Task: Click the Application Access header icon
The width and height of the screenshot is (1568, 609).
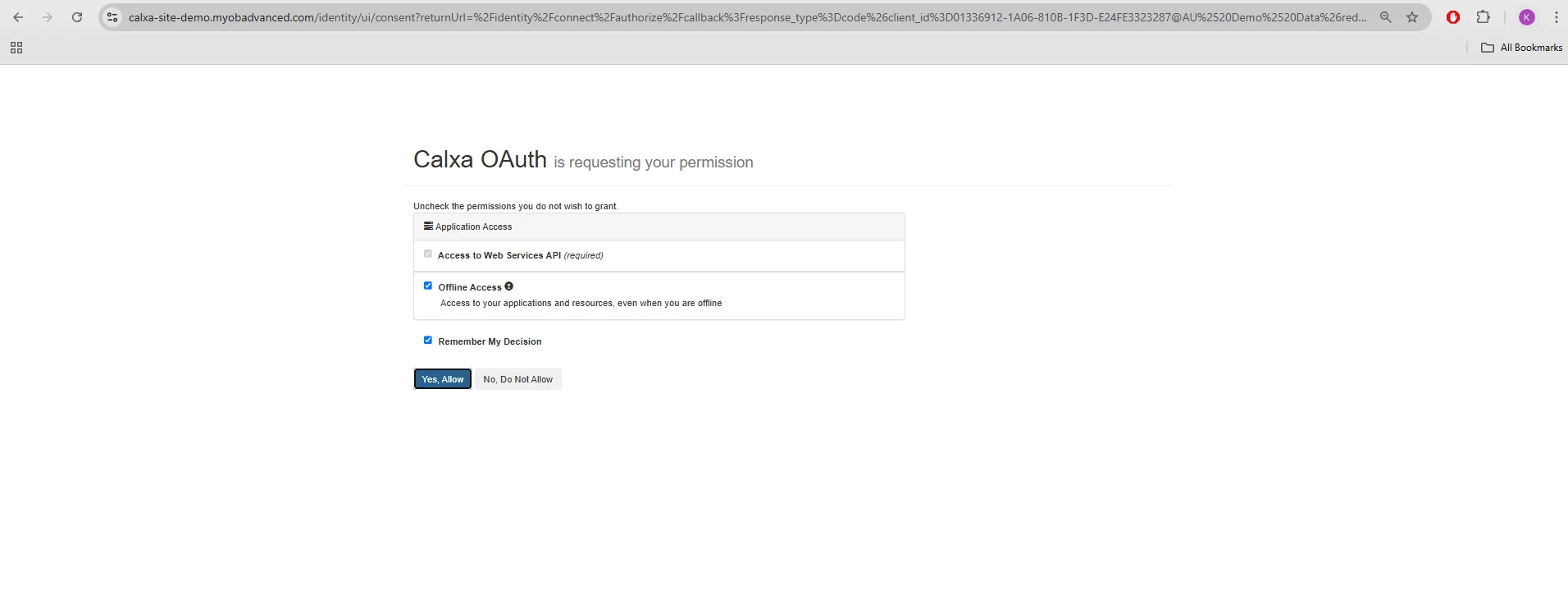Action: pos(428,226)
